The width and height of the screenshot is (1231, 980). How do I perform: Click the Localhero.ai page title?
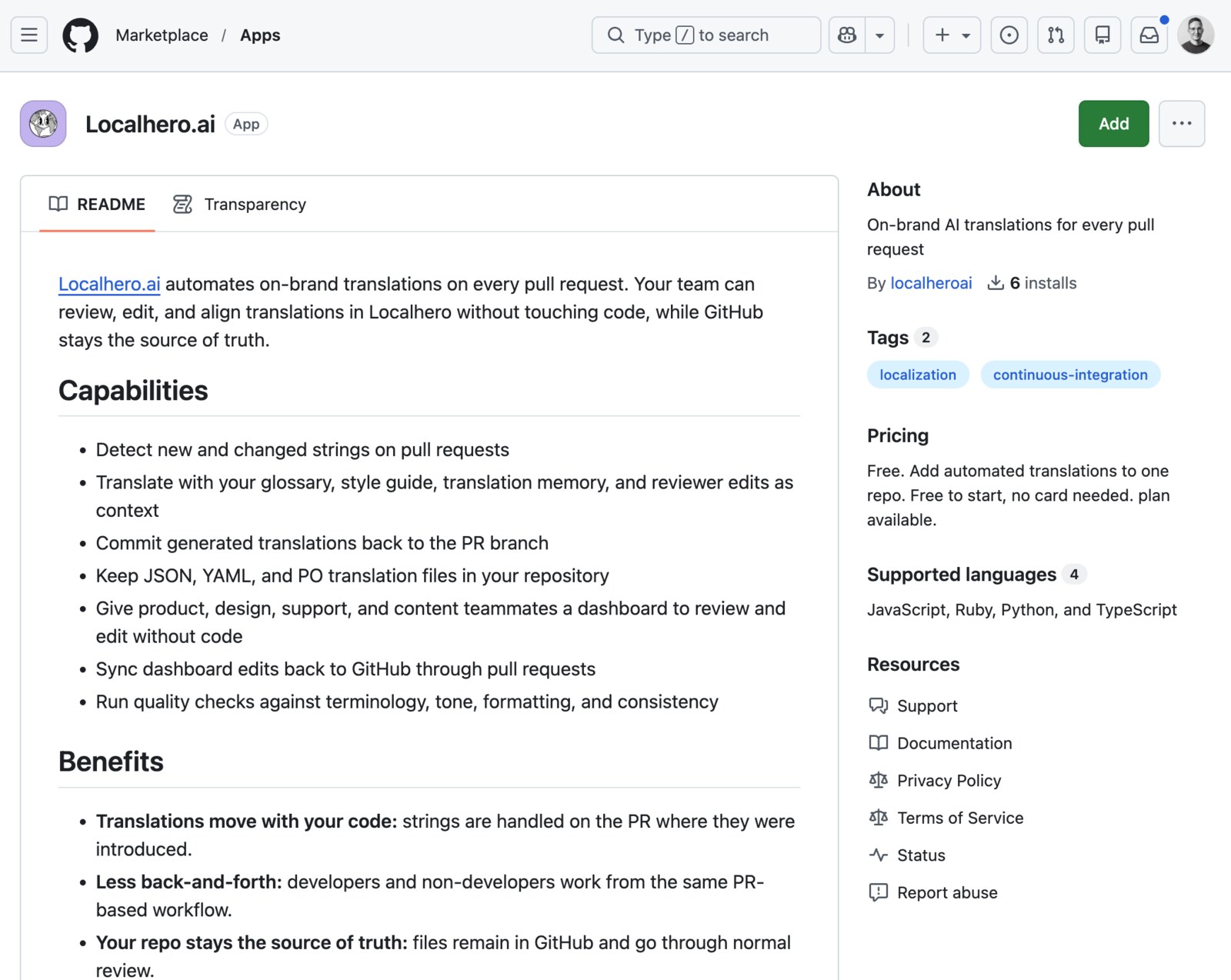coord(150,124)
